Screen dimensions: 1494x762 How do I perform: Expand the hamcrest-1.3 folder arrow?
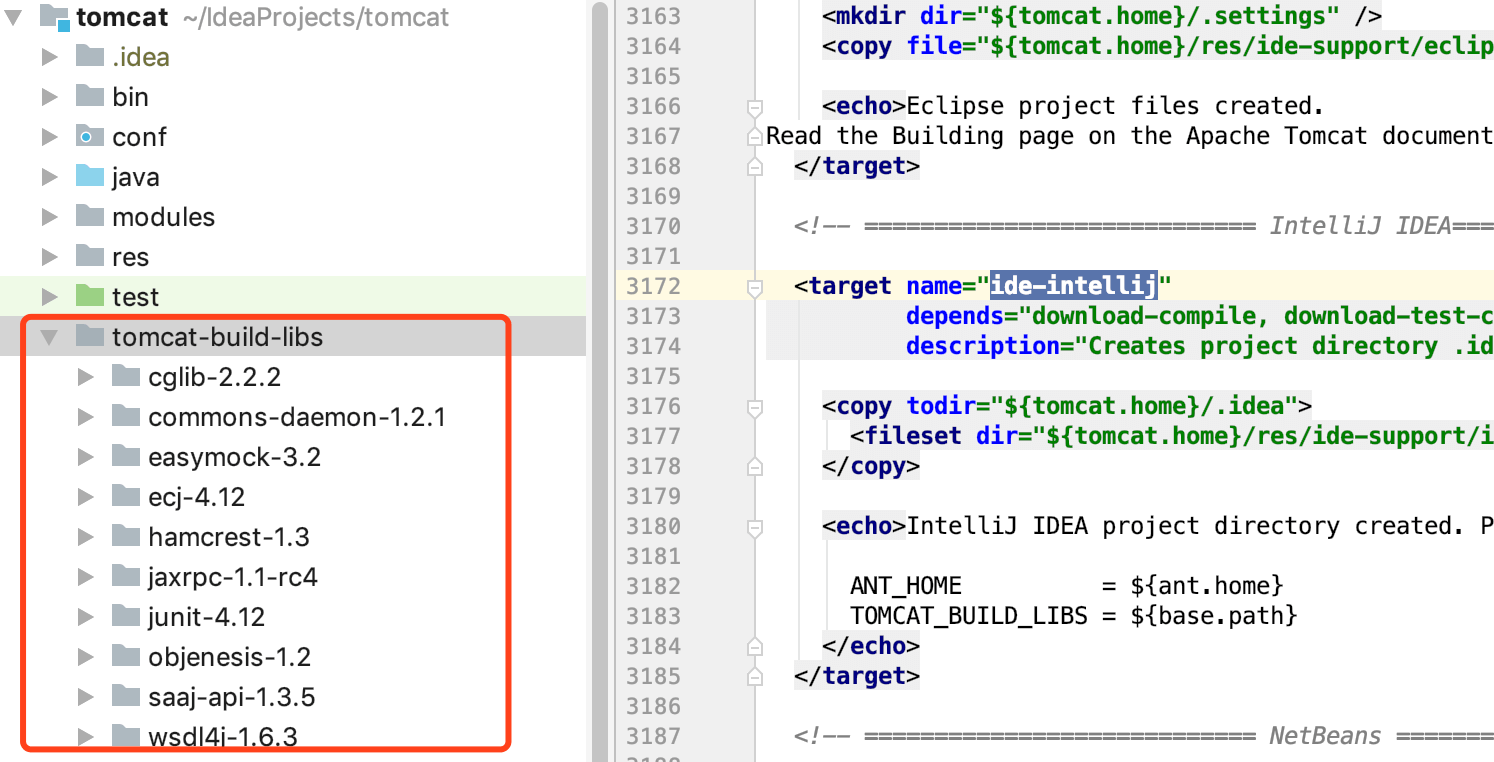[x=86, y=537]
